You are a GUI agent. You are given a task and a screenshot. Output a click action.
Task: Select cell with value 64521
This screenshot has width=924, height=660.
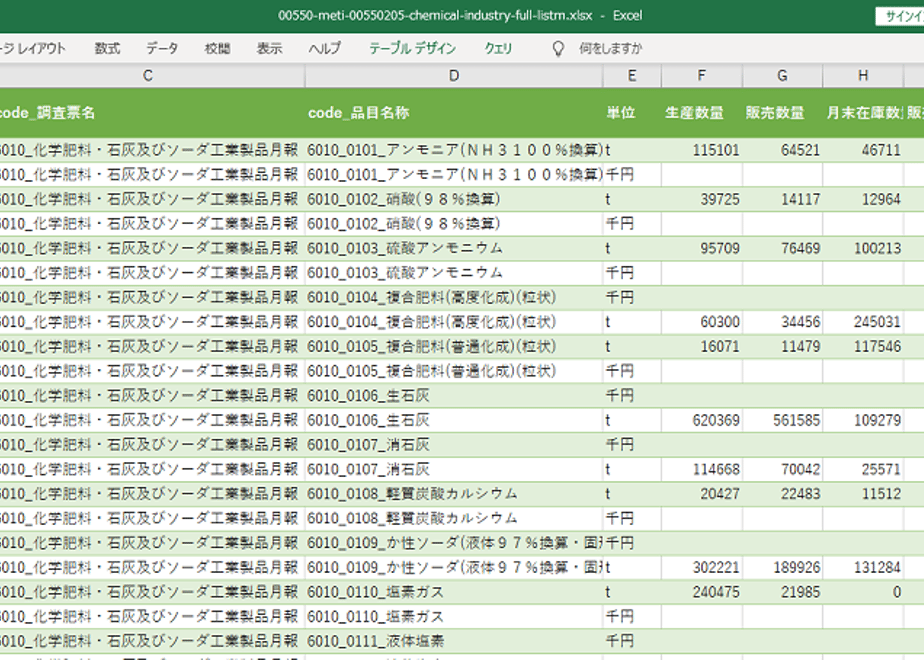(783, 150)
